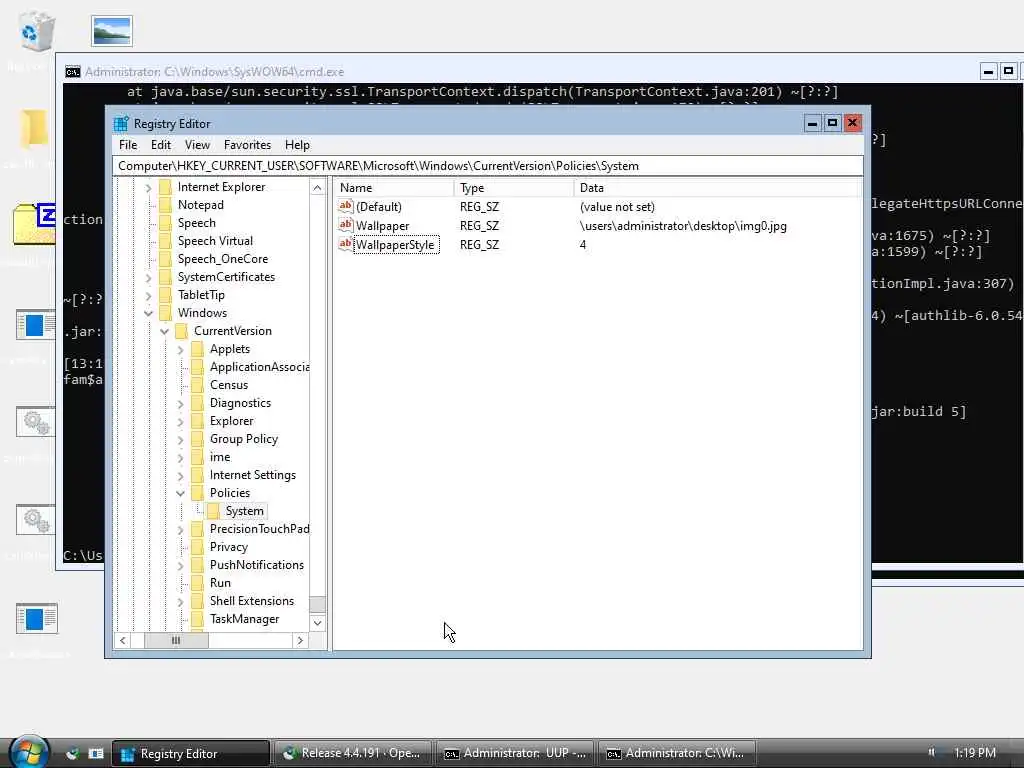Switch to Release 4.4.191 taskbar button
Screen dimensions: 1024x768
click(x=353, y=753)
